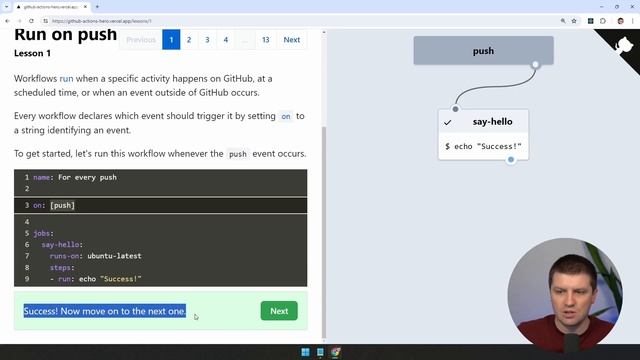Go to lesson page 2
Image resolution: width=640 pixels, height=360 pixels.
pos(189,40)
